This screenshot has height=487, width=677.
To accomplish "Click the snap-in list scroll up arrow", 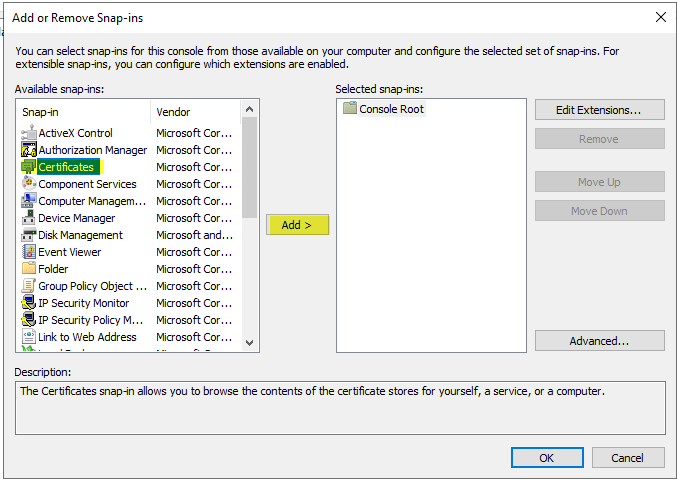I will coord(249,110).
